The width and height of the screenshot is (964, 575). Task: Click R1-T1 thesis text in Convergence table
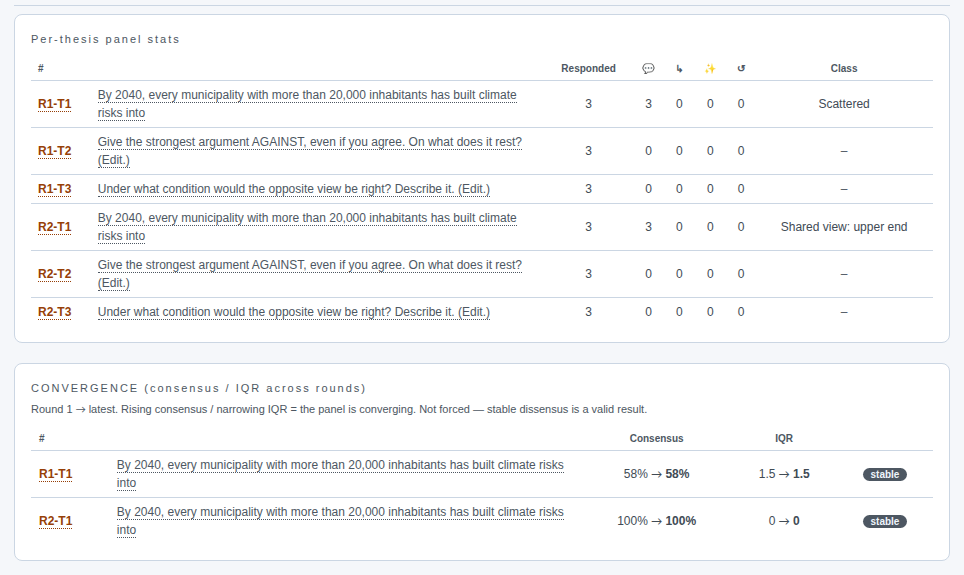[340, 474]
